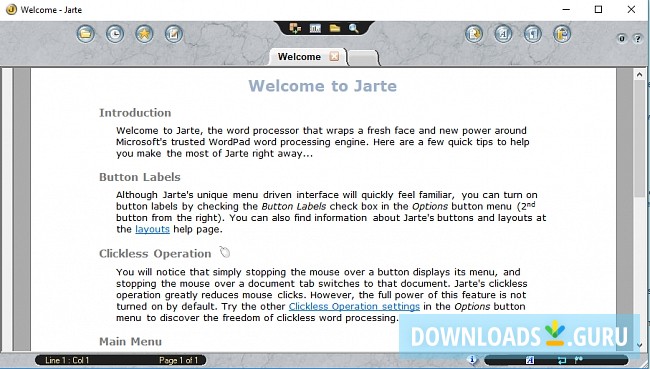Viewport: 650px width, 369px height.
Task: Click the quick bar add window icon
Action: (295, 28)
